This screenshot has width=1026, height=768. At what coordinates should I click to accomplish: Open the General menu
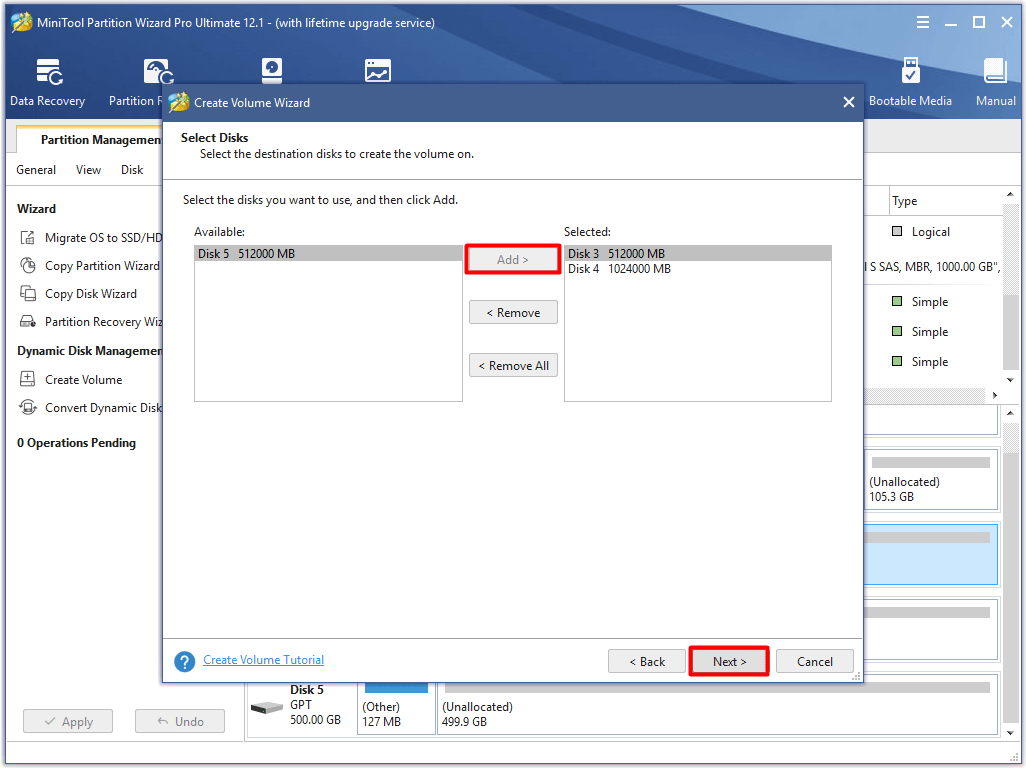(36, 170)
